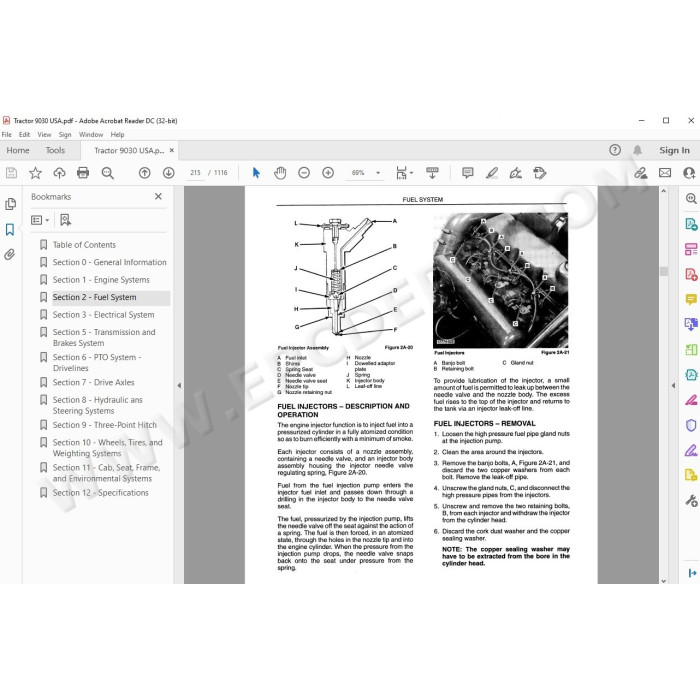This screenshot has width=700, height=700.
Task: Click the share link icon
Action: [641, 173]
